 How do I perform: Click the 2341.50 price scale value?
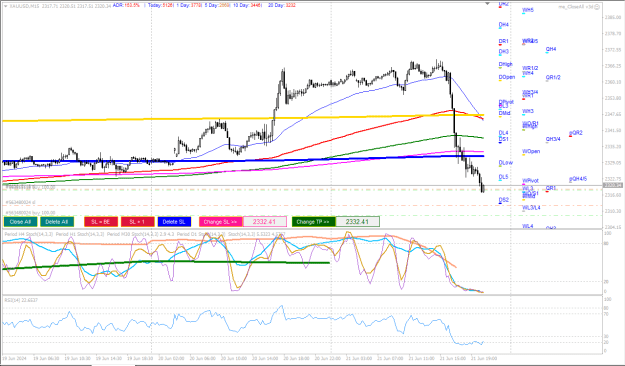tap(612, 130)
